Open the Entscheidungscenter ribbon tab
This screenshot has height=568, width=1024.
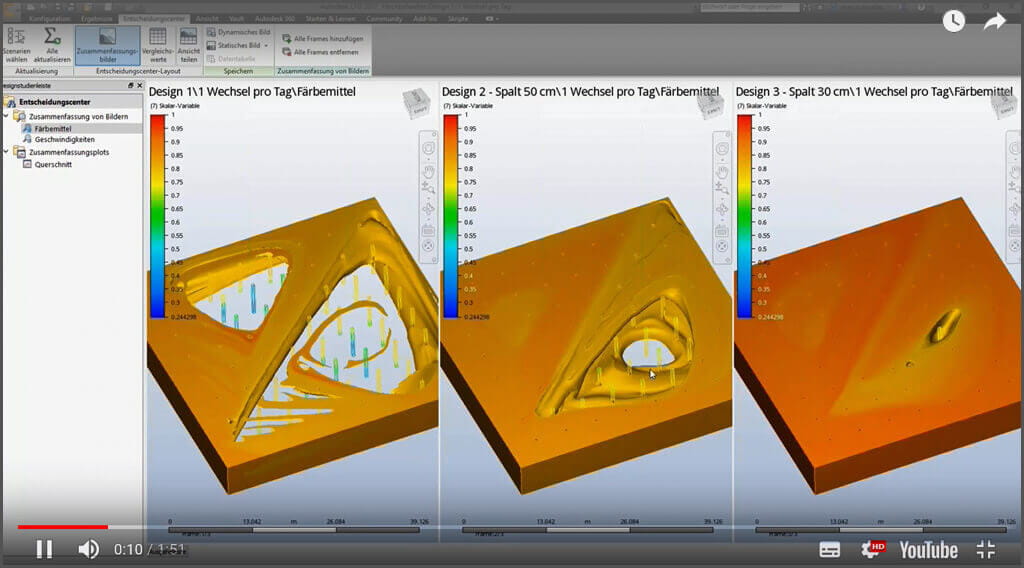(x=153, y=19)
